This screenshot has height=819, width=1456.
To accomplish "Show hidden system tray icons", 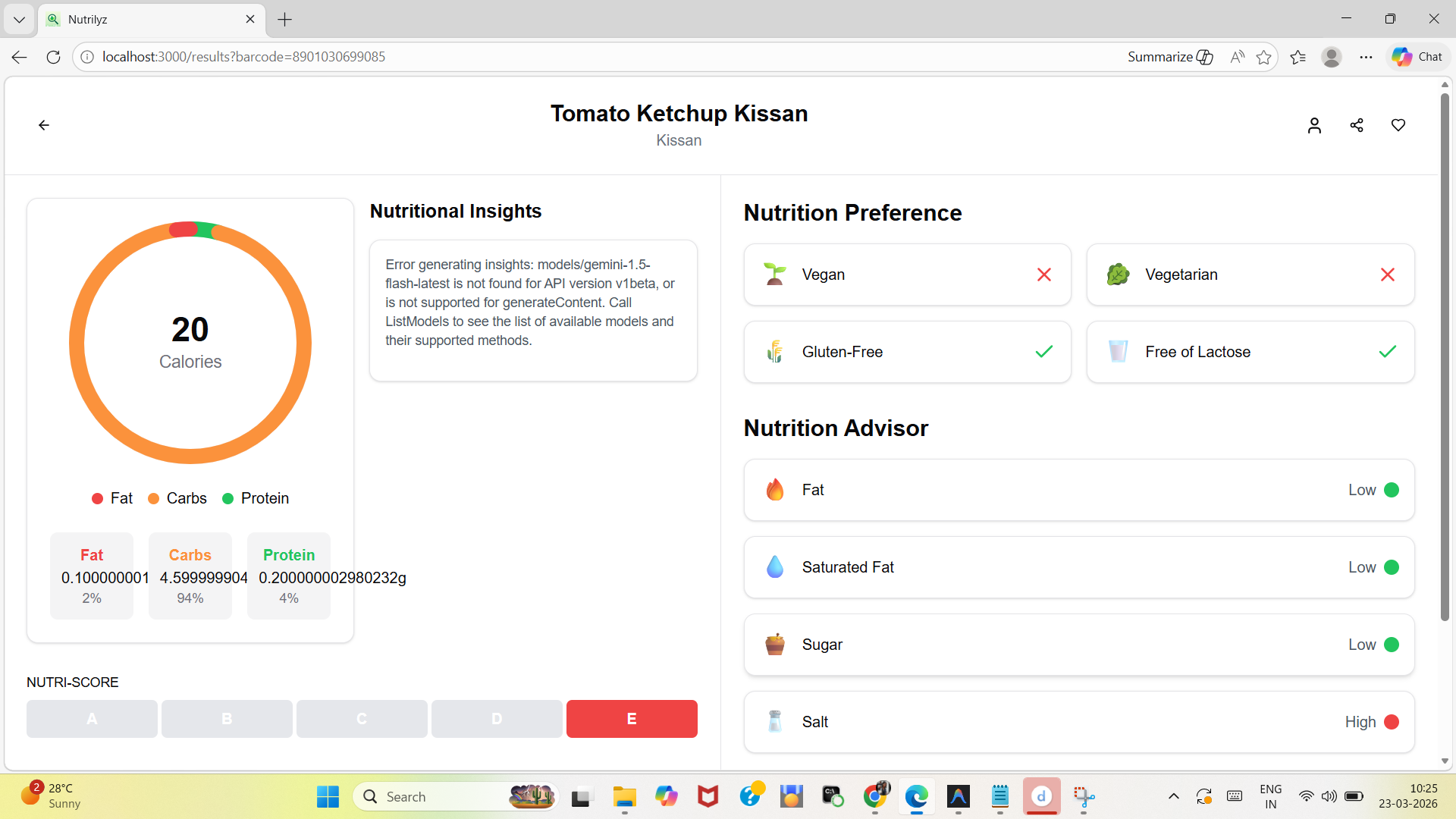I will coord(1173,796).
